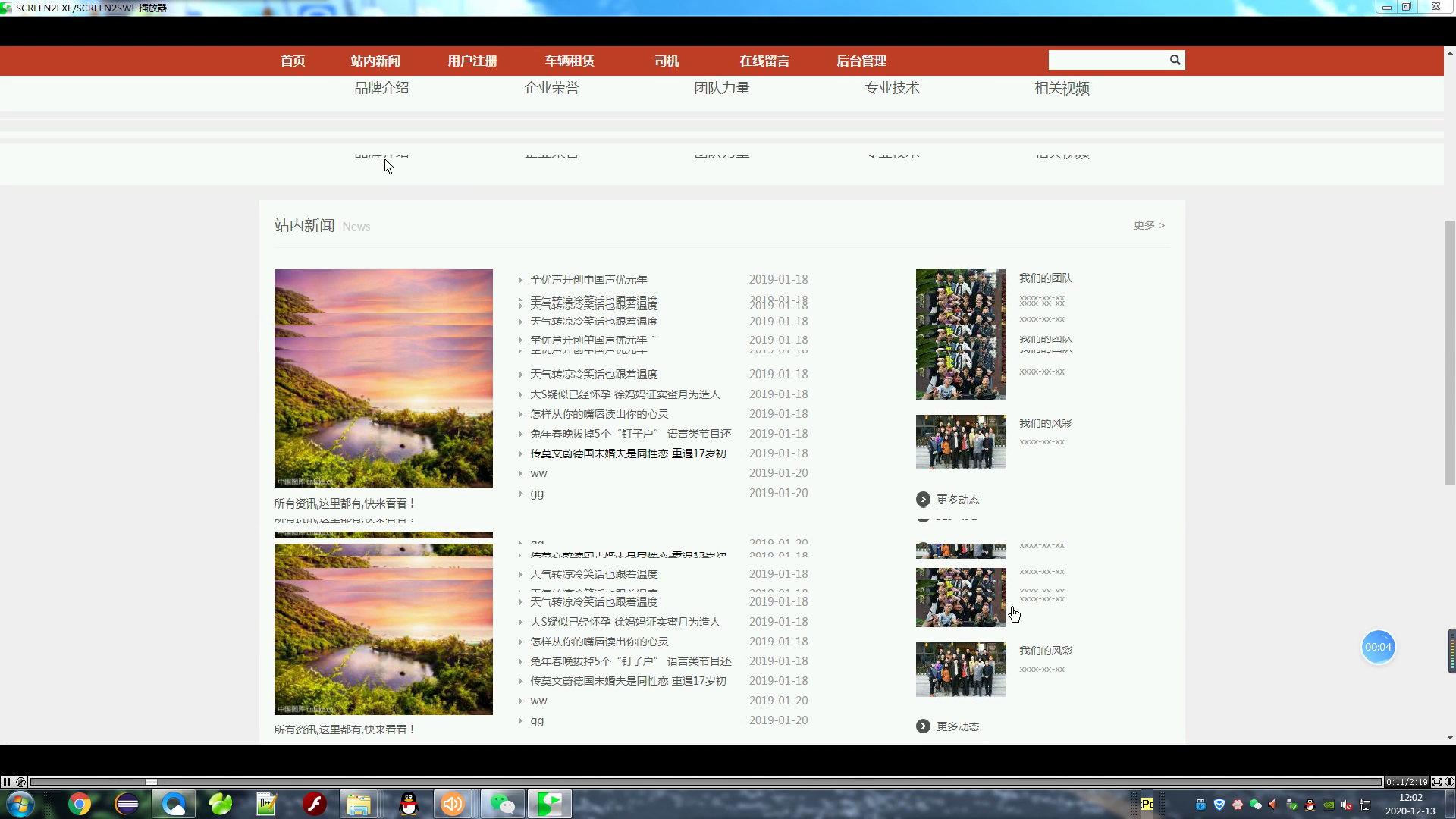Click the lower 我们的风彩 title
This screenshot has height=819, width=1456.
1046,651
